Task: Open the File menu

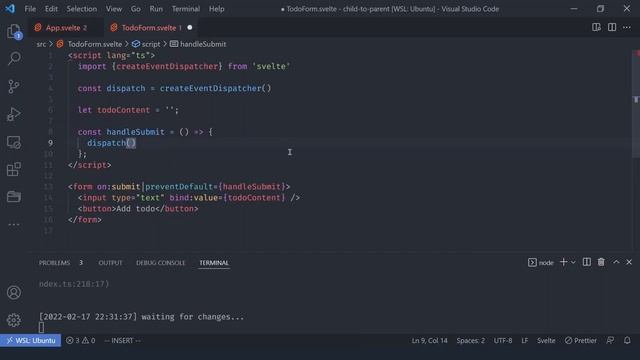Action: [30, 9]
